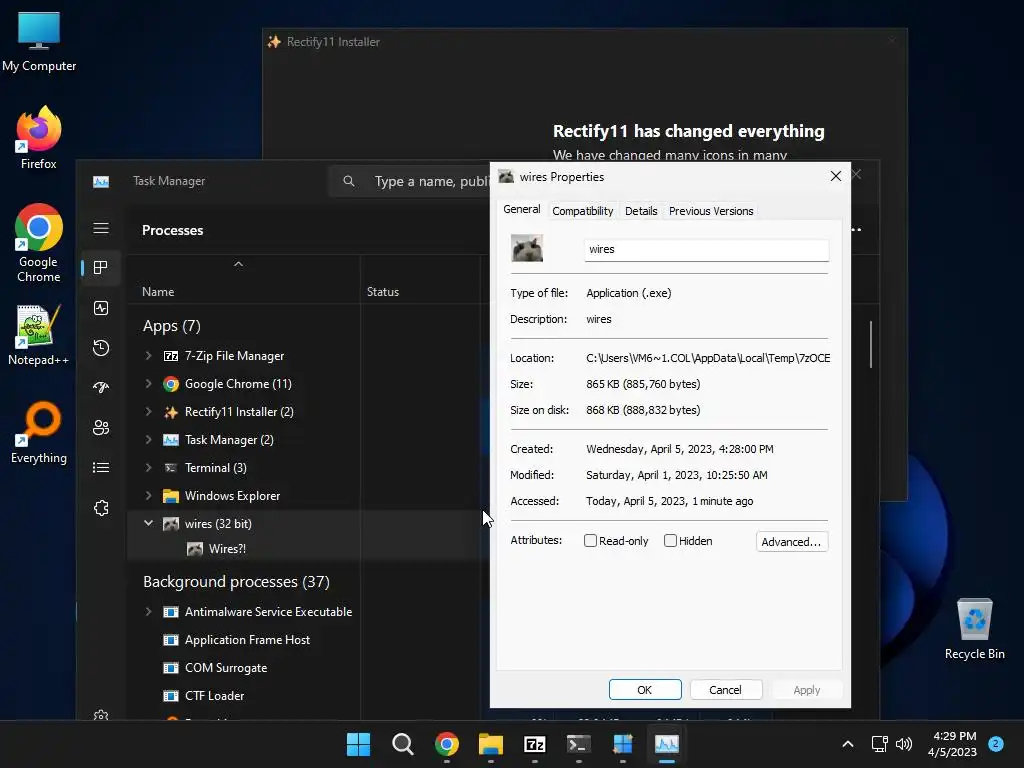Open notification center badge in taskbar
Viewport: 1024px width, 768px height.
(x=995, y=744)
